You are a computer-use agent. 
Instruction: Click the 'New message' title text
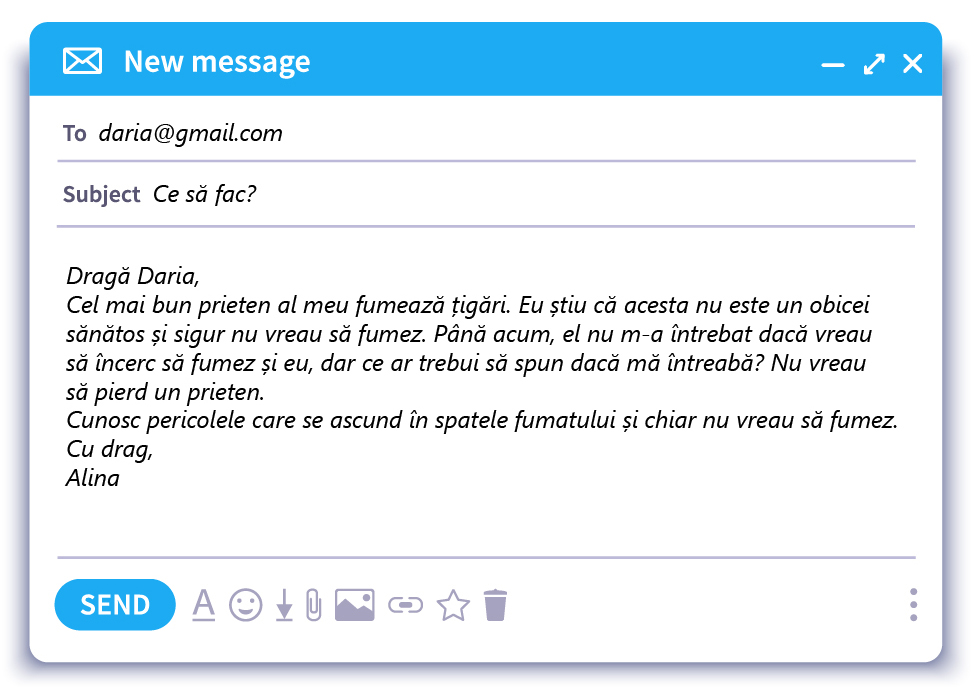click(x=217, y=61)
